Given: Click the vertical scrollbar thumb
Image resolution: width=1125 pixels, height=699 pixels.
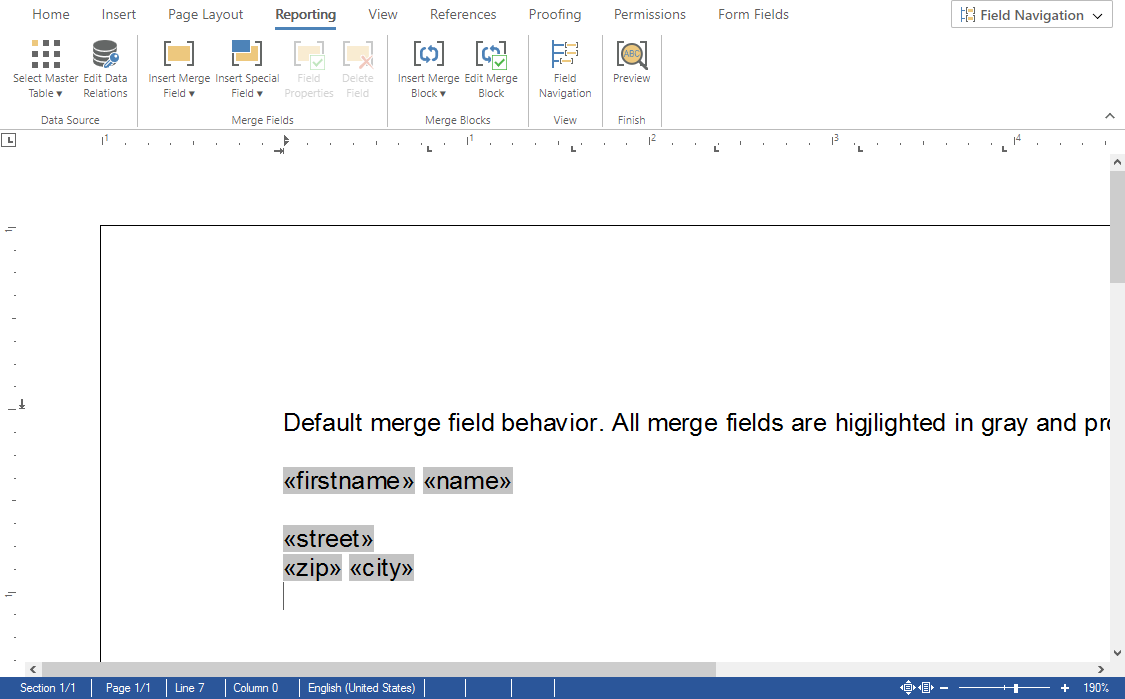Looking at the screenshot, I should (x=1117, y=226).
